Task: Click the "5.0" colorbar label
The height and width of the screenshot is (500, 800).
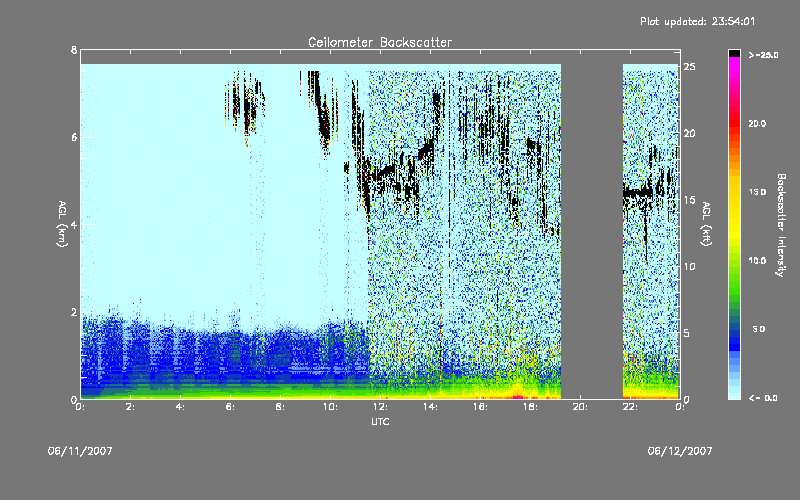Action: [x=759, y=329]
